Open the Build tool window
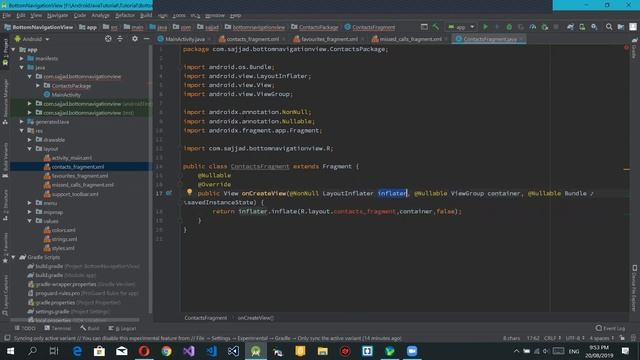This screenshot has height=360, width=640. (90, 328)
